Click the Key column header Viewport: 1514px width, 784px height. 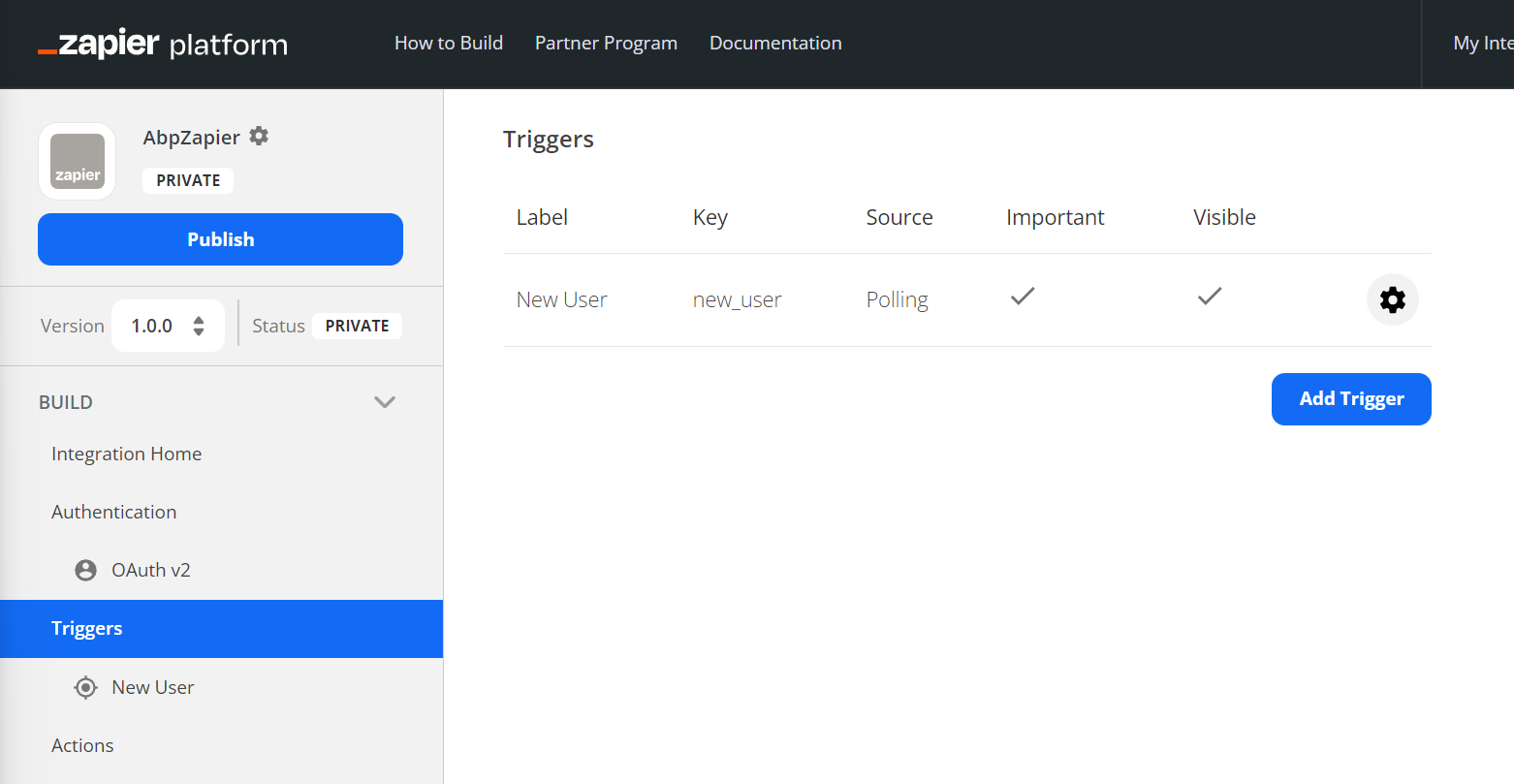tap(710, 218)
